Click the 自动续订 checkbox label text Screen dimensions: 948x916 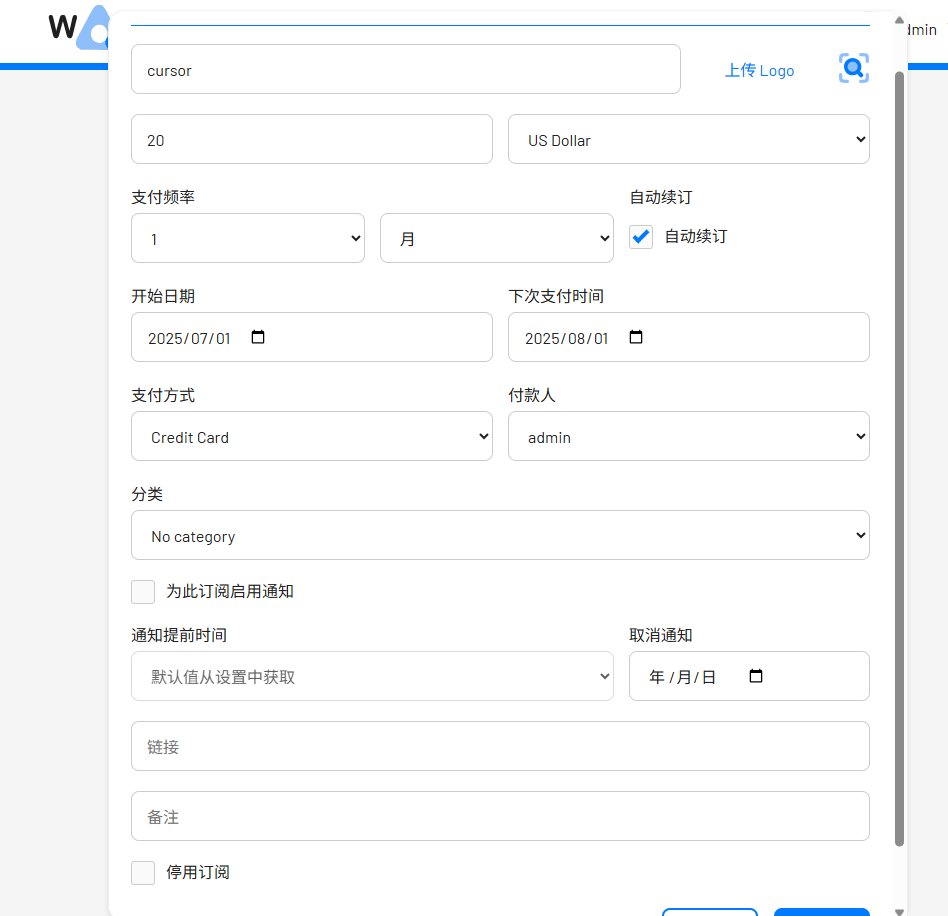point(696,236)
